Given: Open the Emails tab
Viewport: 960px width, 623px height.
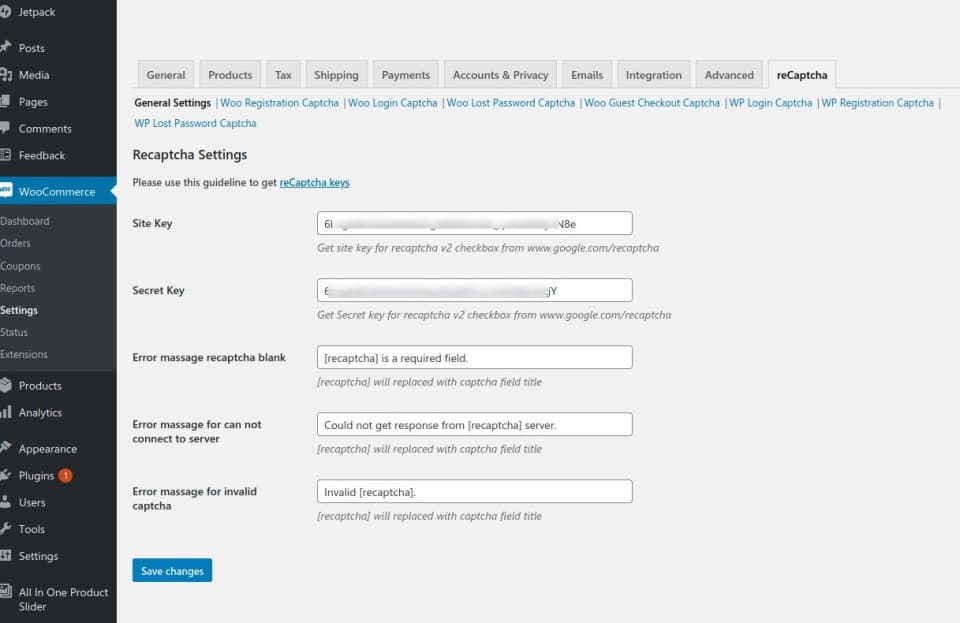Looking at the screenshot, I should [587, 75].
